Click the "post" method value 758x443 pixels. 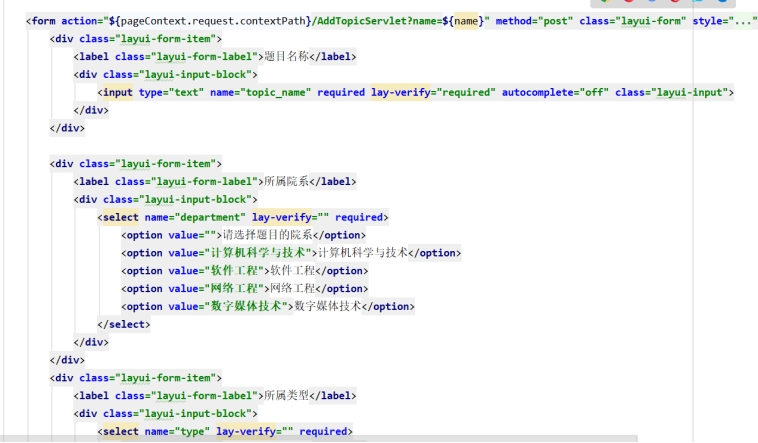pos(555,21)
